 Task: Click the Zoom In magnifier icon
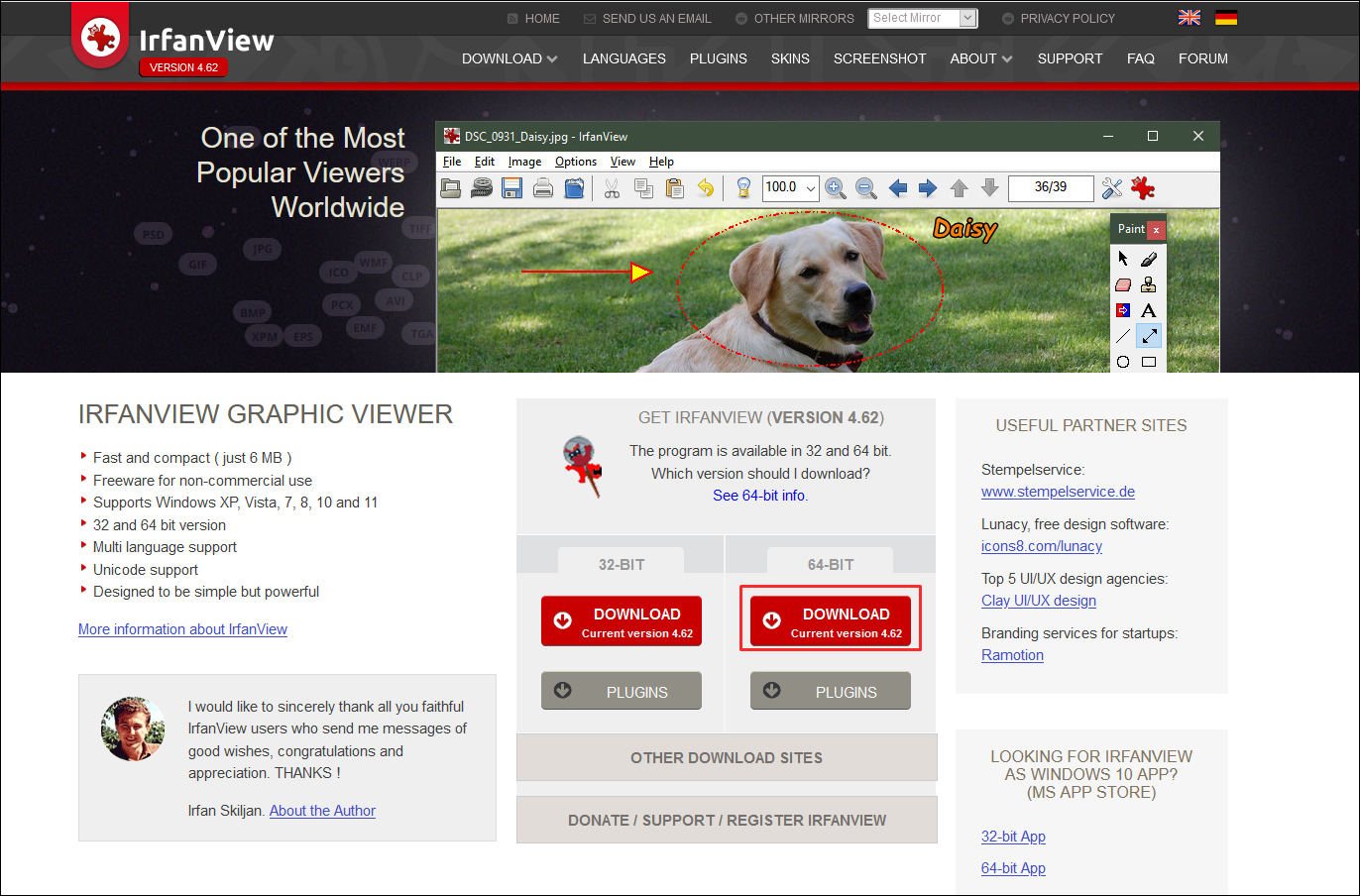(836, 188)
